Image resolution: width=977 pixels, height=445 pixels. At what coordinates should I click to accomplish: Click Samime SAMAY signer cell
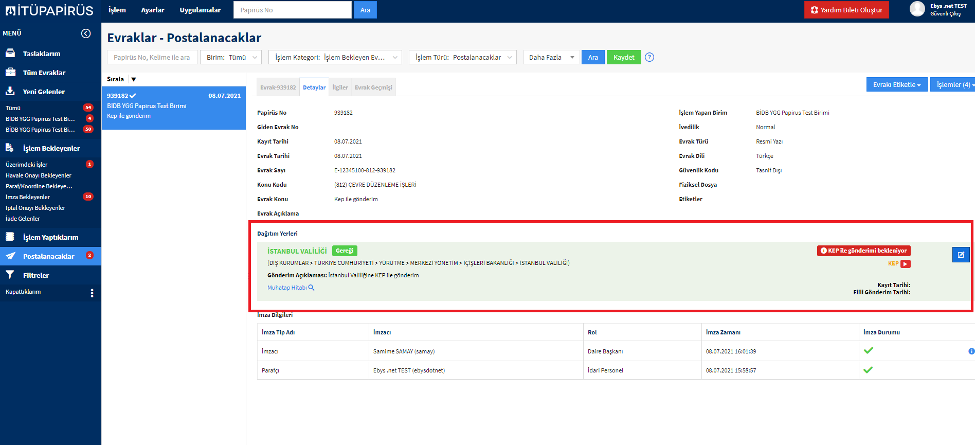pos(476,351)
